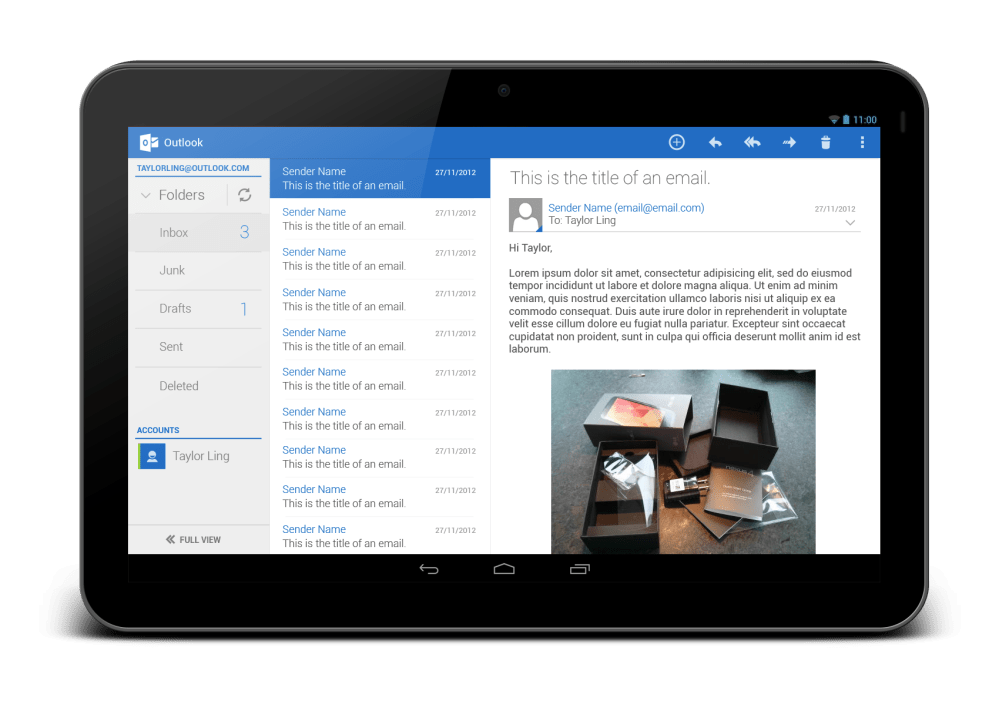Collapse the Folders section chevron
The height and width of the screenshot is (704, 999).
pyautogui.click(x=145, y=195)
